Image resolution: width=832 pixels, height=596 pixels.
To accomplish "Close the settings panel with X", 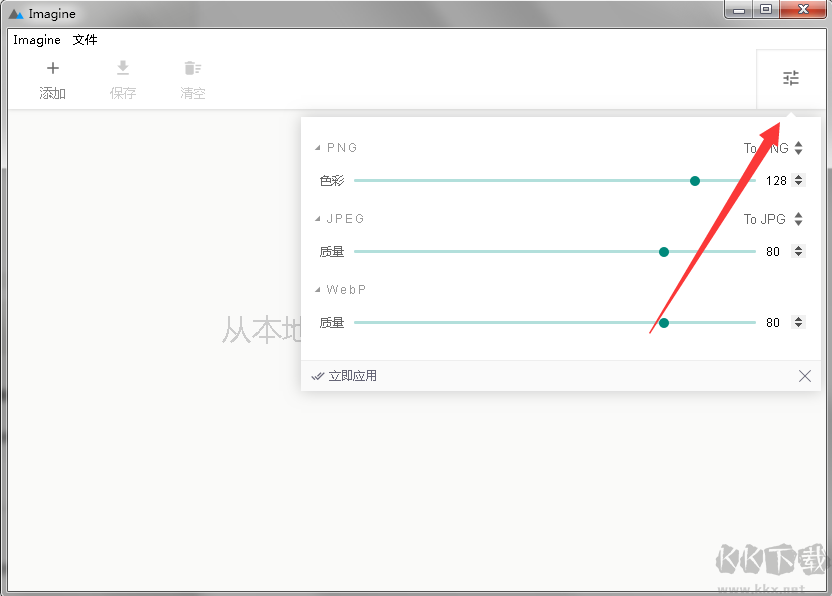I will coord(804,376).
